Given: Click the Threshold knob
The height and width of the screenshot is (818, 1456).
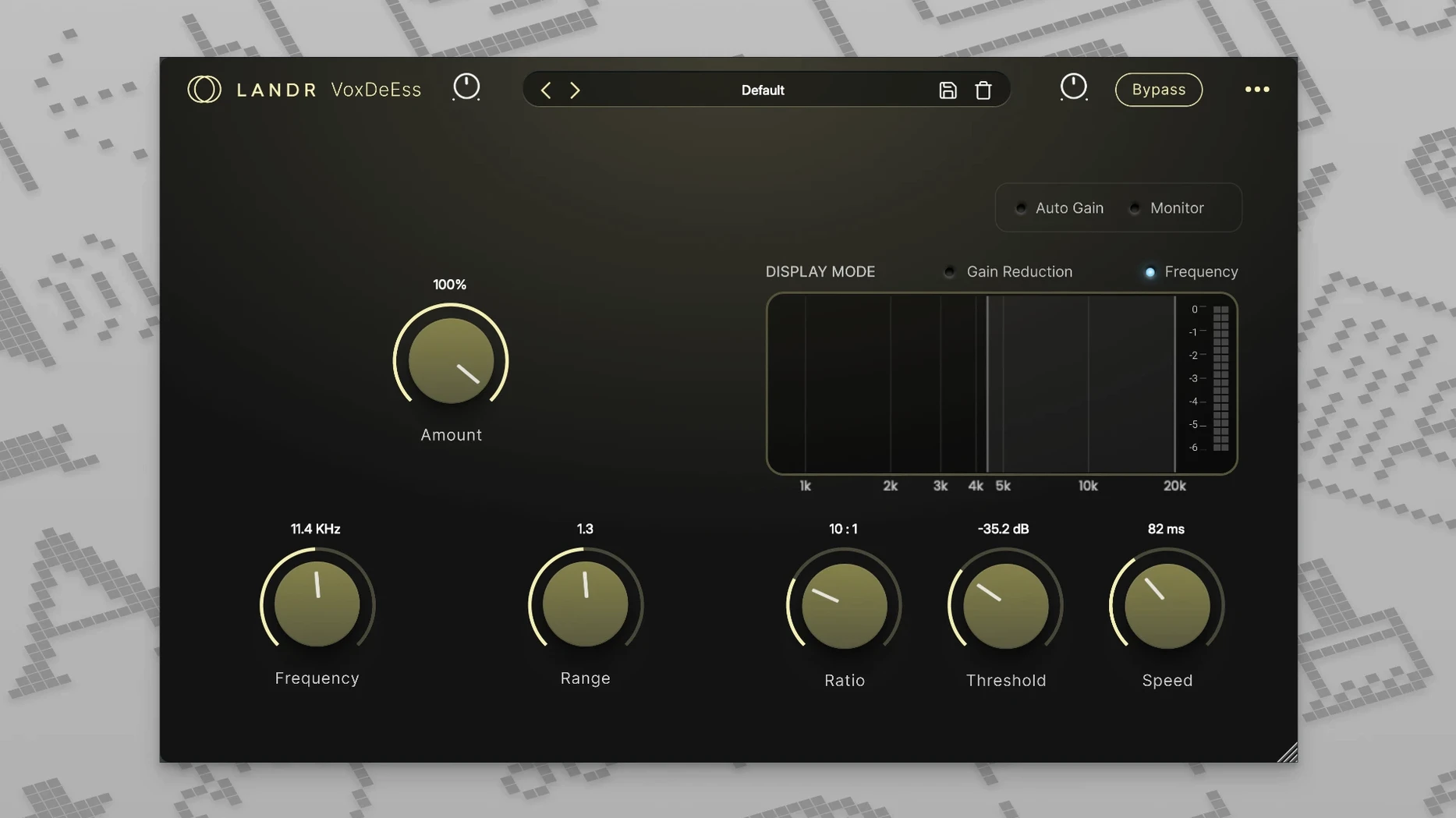Looking at the screenshot, I should [1006, 606].
